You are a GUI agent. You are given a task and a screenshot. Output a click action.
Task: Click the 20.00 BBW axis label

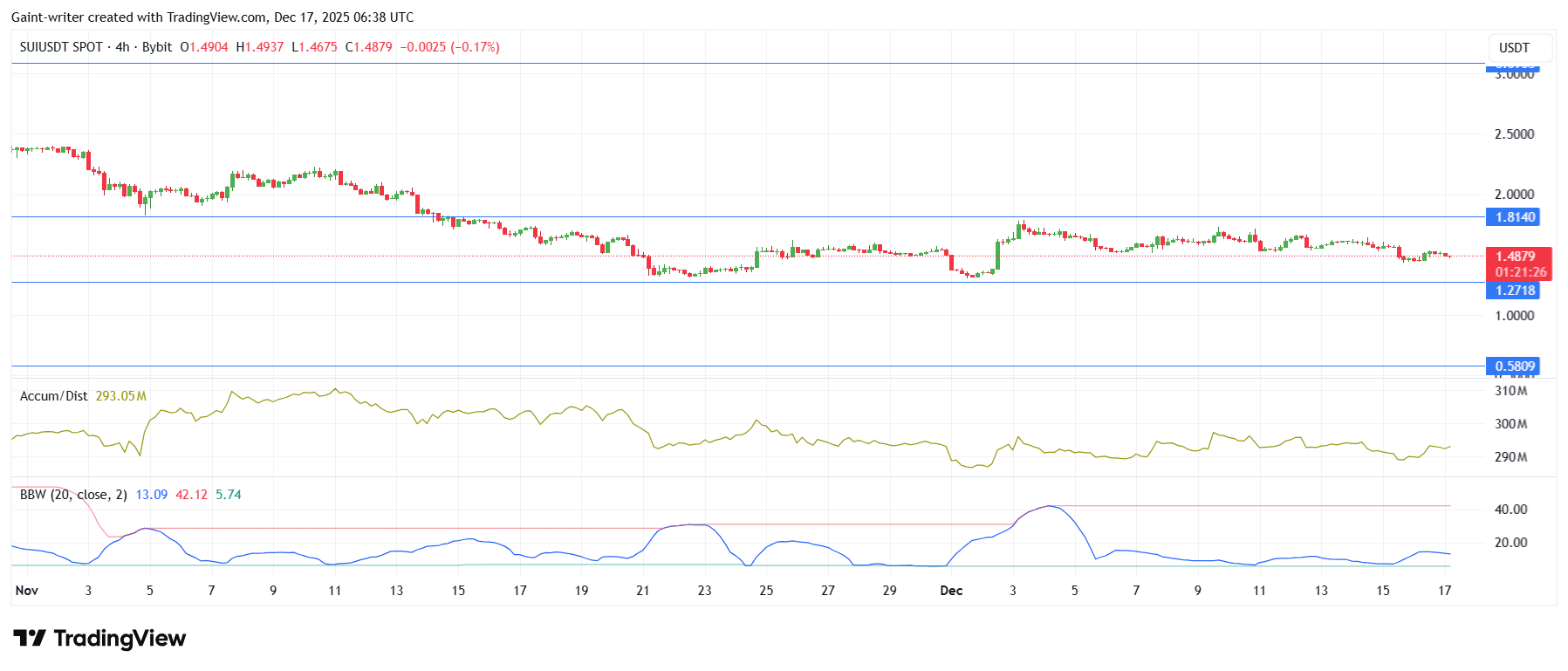tap(1510, 543)
